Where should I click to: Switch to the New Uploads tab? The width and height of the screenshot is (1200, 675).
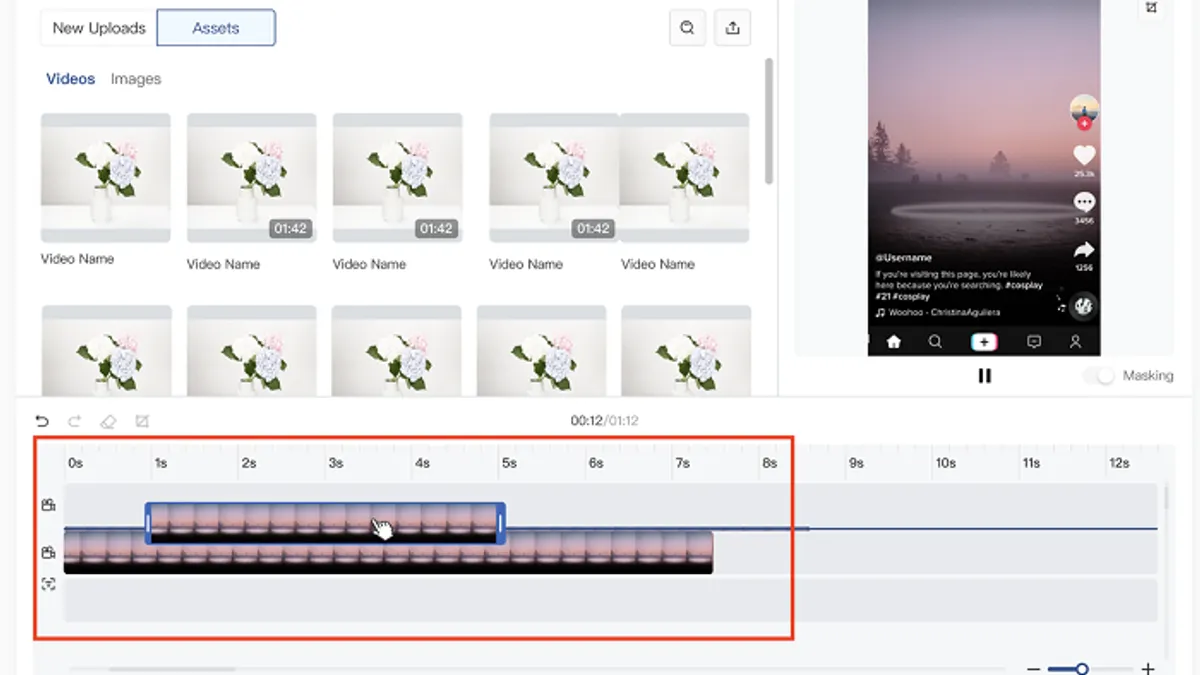(x=99, y=28)
